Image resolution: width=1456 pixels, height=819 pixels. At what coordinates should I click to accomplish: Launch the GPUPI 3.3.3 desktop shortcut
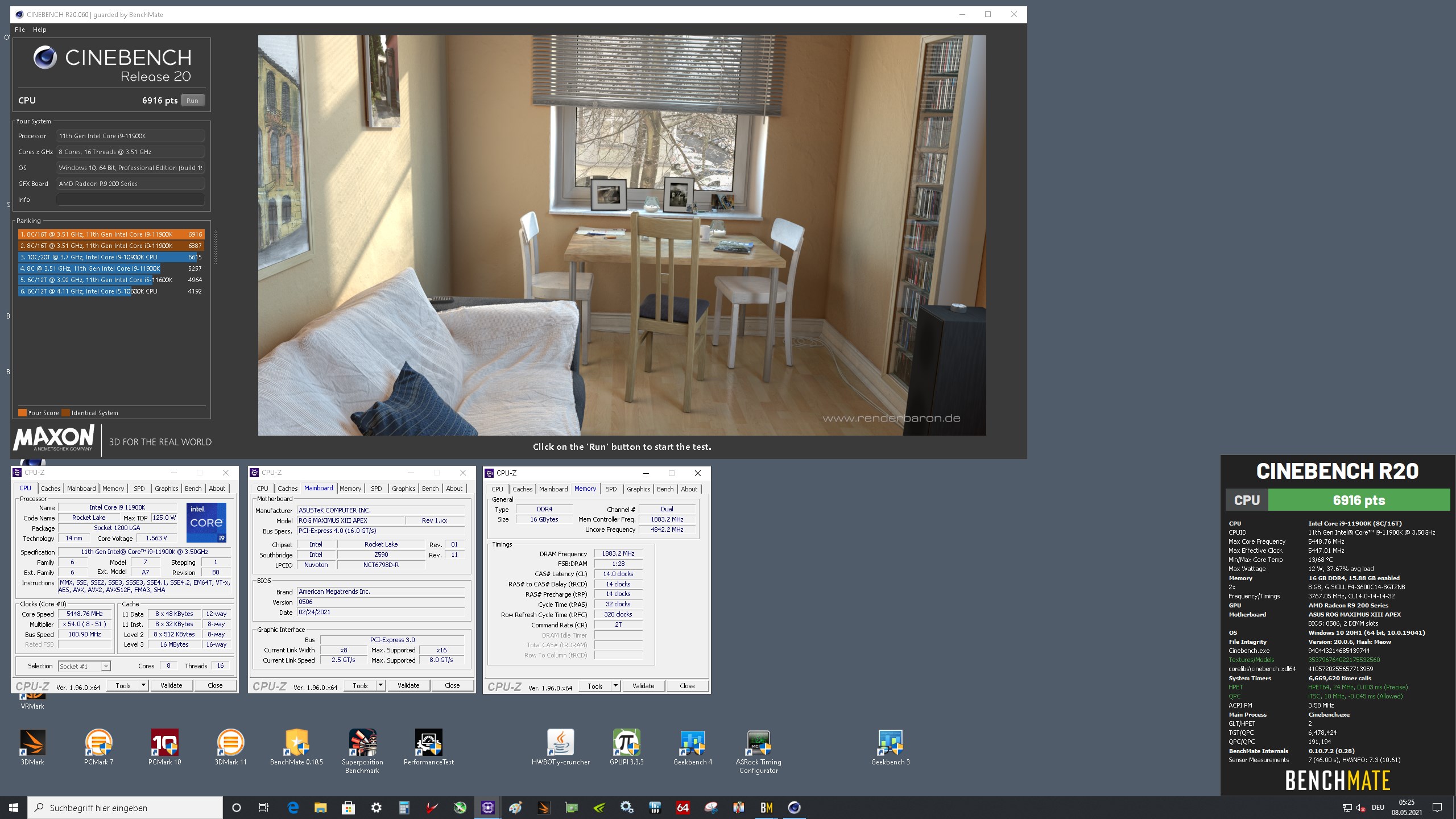[x=627, y=747]
